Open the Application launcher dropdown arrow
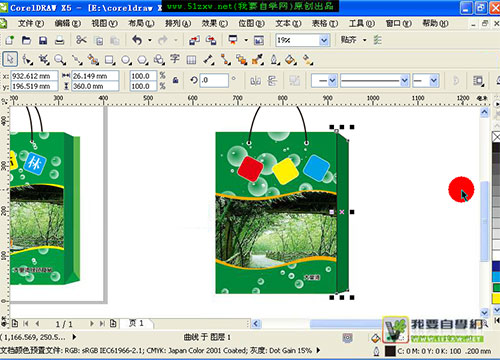Screen dimensions: 500x360 (x=246, y=40)
